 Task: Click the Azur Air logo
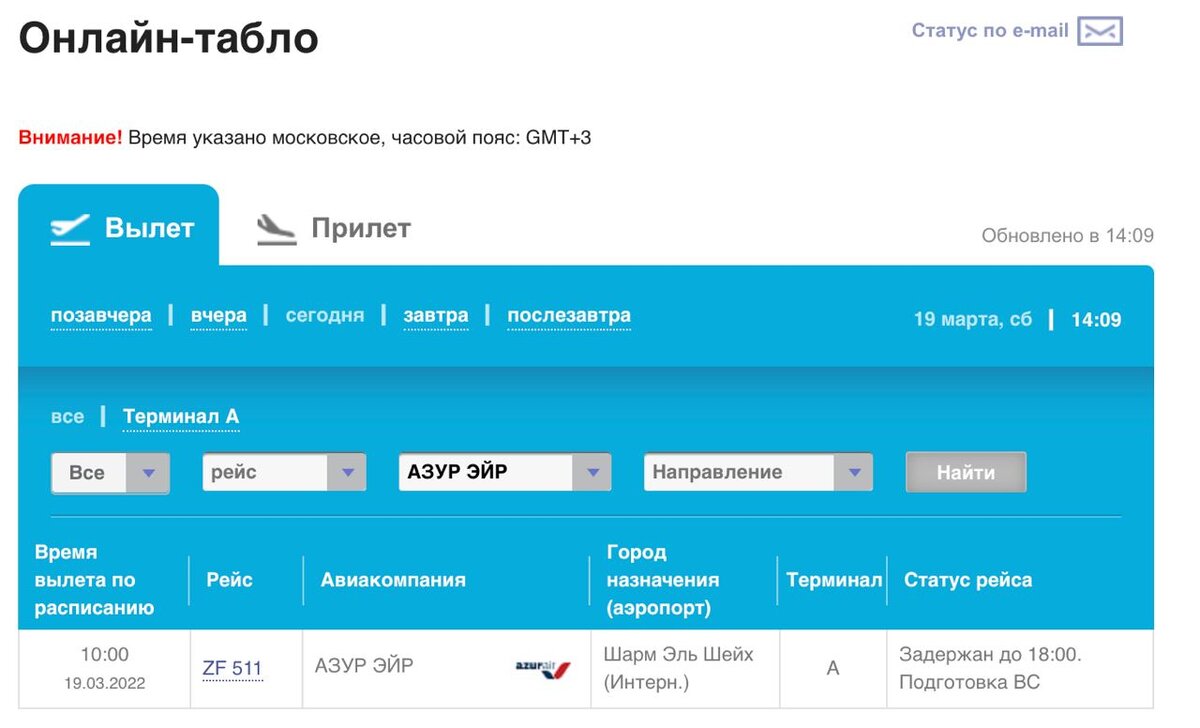[x=542, y=669]
